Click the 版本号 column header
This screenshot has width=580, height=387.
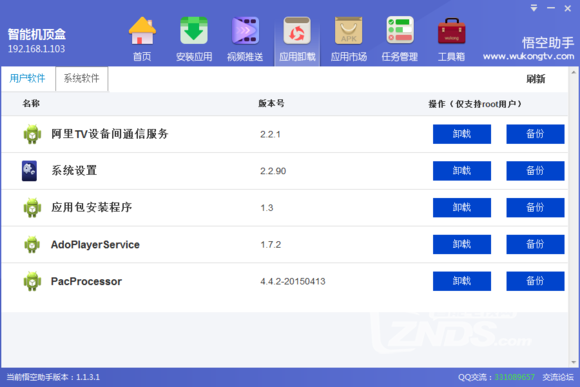(271, 104)
